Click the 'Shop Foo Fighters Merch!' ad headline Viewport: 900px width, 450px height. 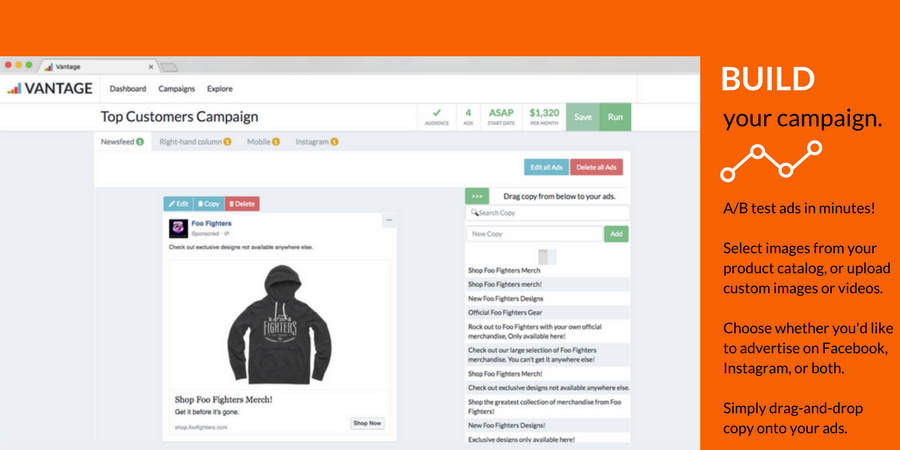224,399
